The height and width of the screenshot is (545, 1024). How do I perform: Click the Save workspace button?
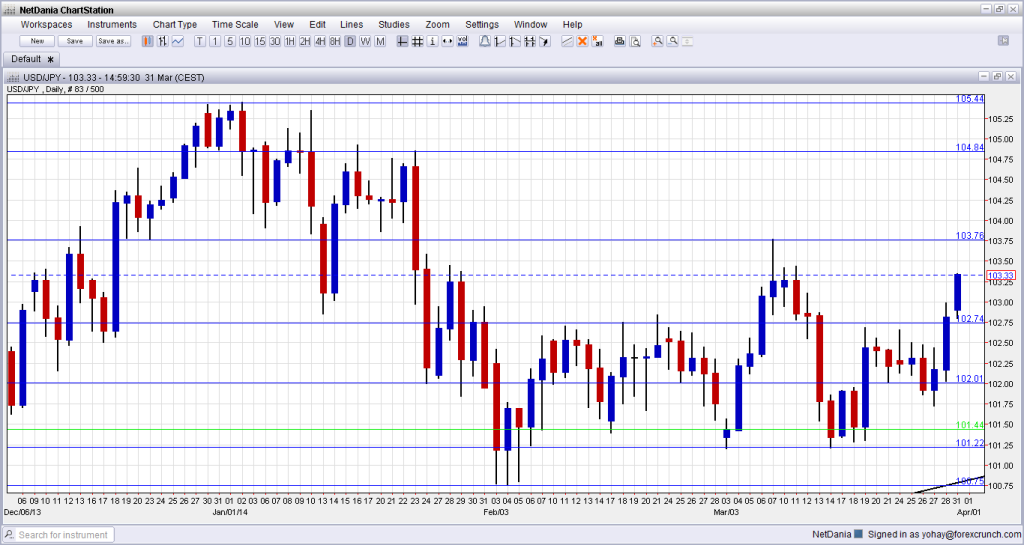pos(75,41)
